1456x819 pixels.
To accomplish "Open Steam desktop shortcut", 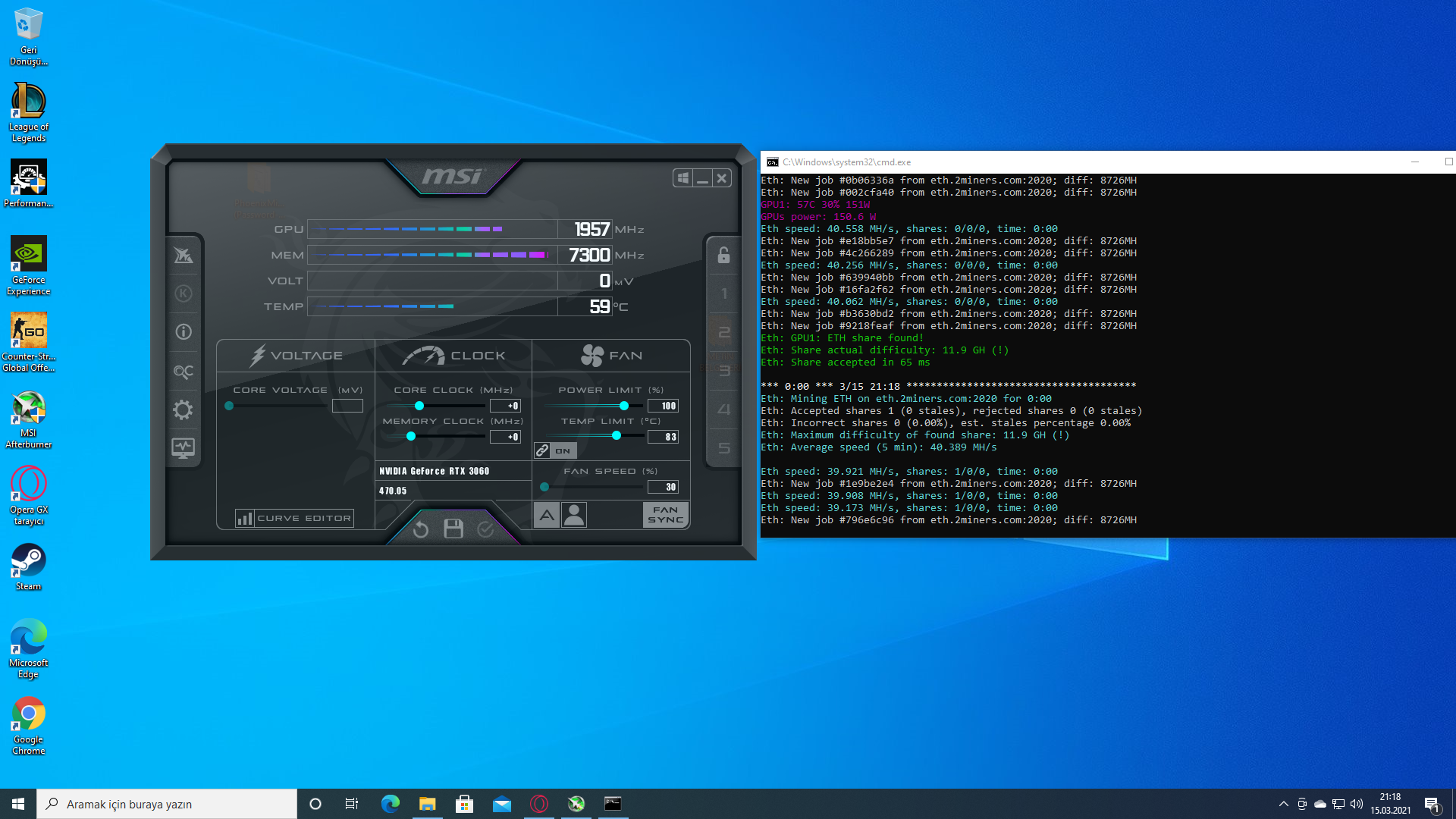I will click(29, 566).
